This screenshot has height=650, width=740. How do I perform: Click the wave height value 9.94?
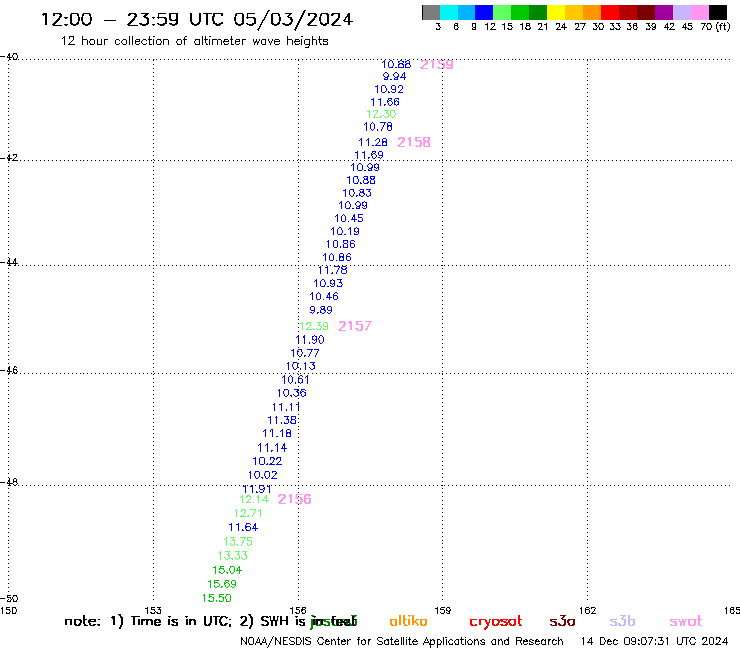(x=394, y=76)
